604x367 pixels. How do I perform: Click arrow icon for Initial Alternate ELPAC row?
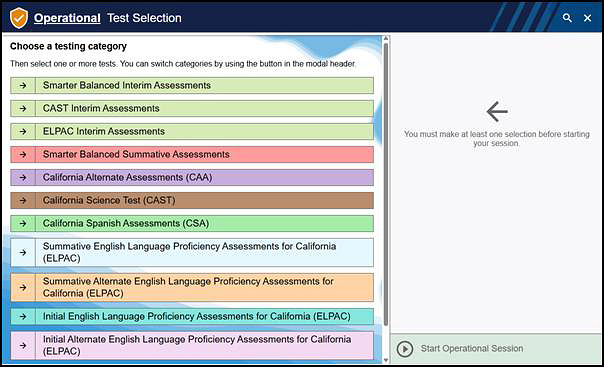(23, 345)
